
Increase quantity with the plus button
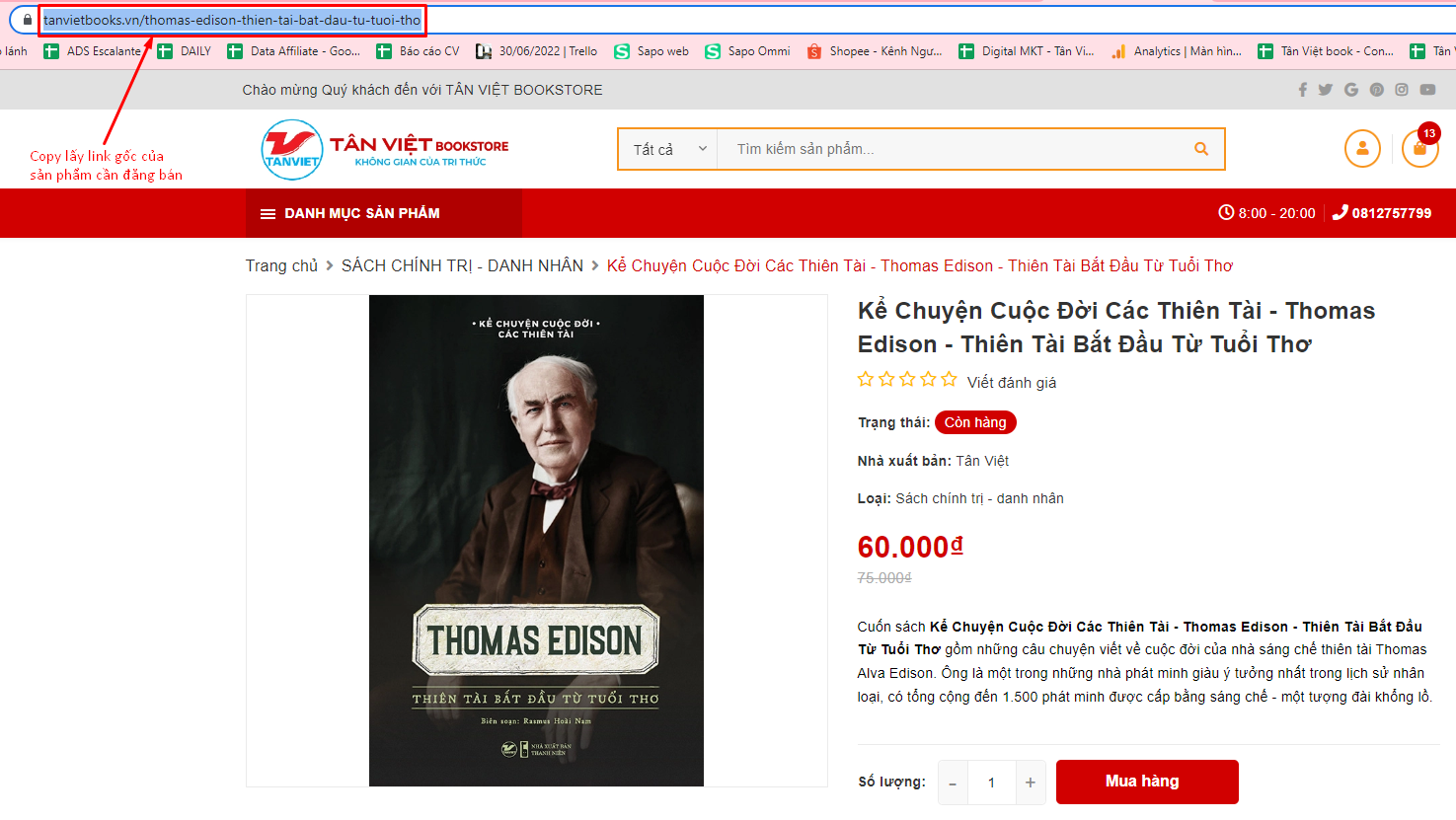1030,783
